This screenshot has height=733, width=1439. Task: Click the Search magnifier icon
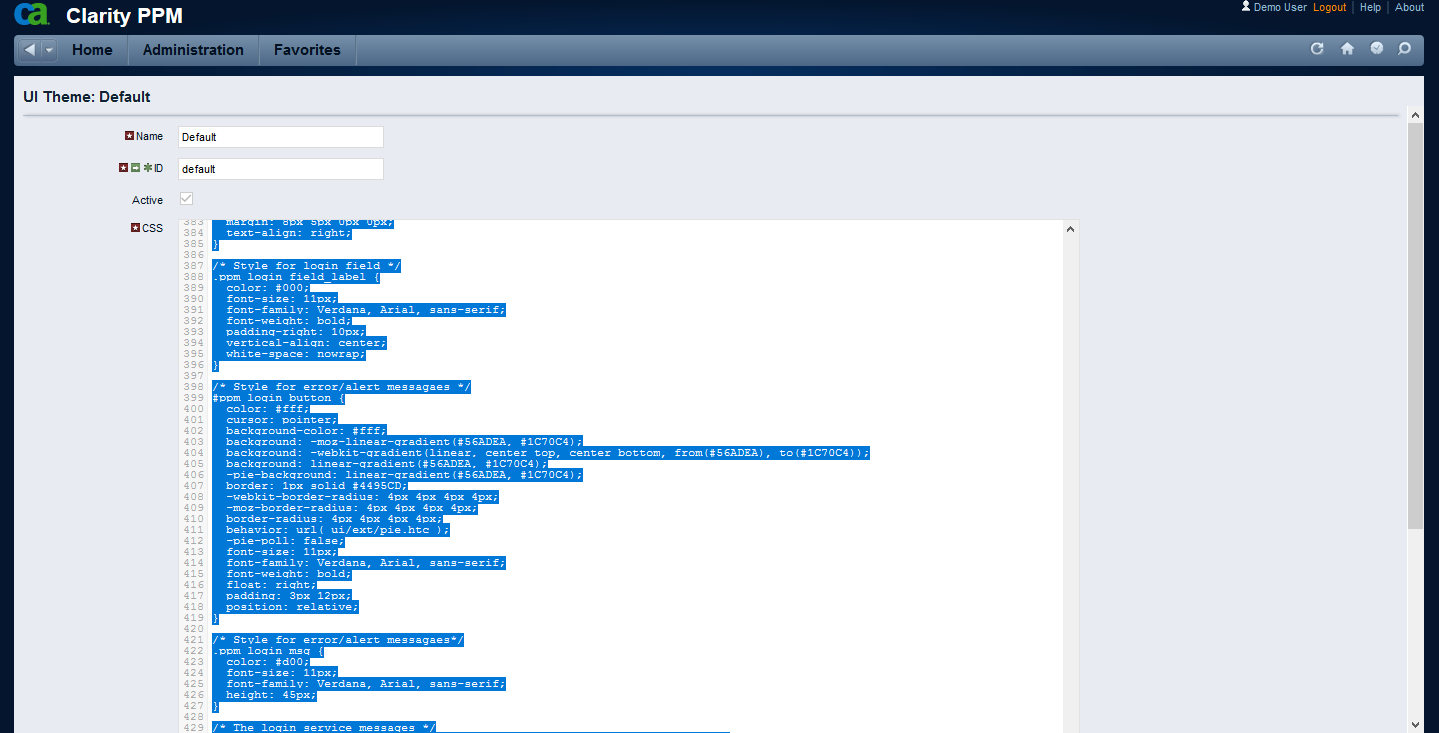tap(1405, 49)
